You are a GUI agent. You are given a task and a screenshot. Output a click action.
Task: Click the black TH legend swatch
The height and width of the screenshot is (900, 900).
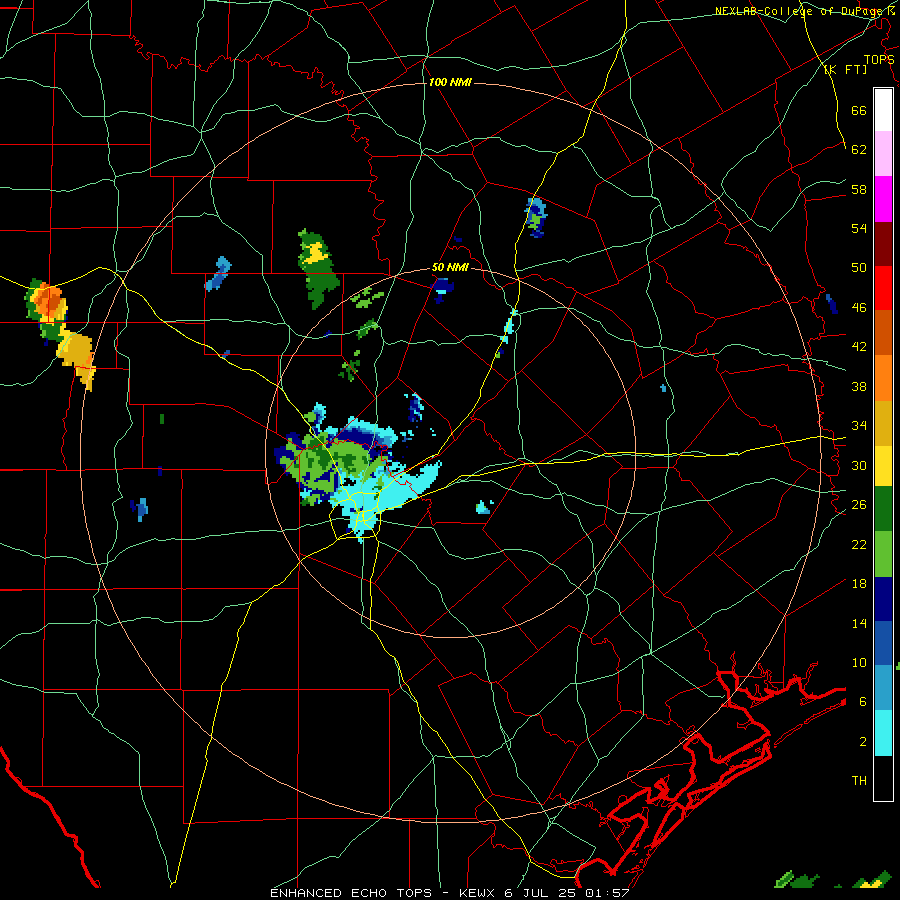[x=883, y=778]
